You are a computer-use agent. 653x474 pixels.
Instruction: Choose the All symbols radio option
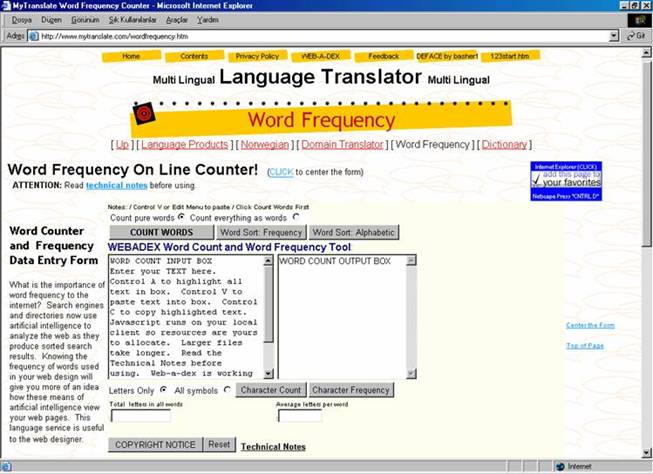pos(227,390)
